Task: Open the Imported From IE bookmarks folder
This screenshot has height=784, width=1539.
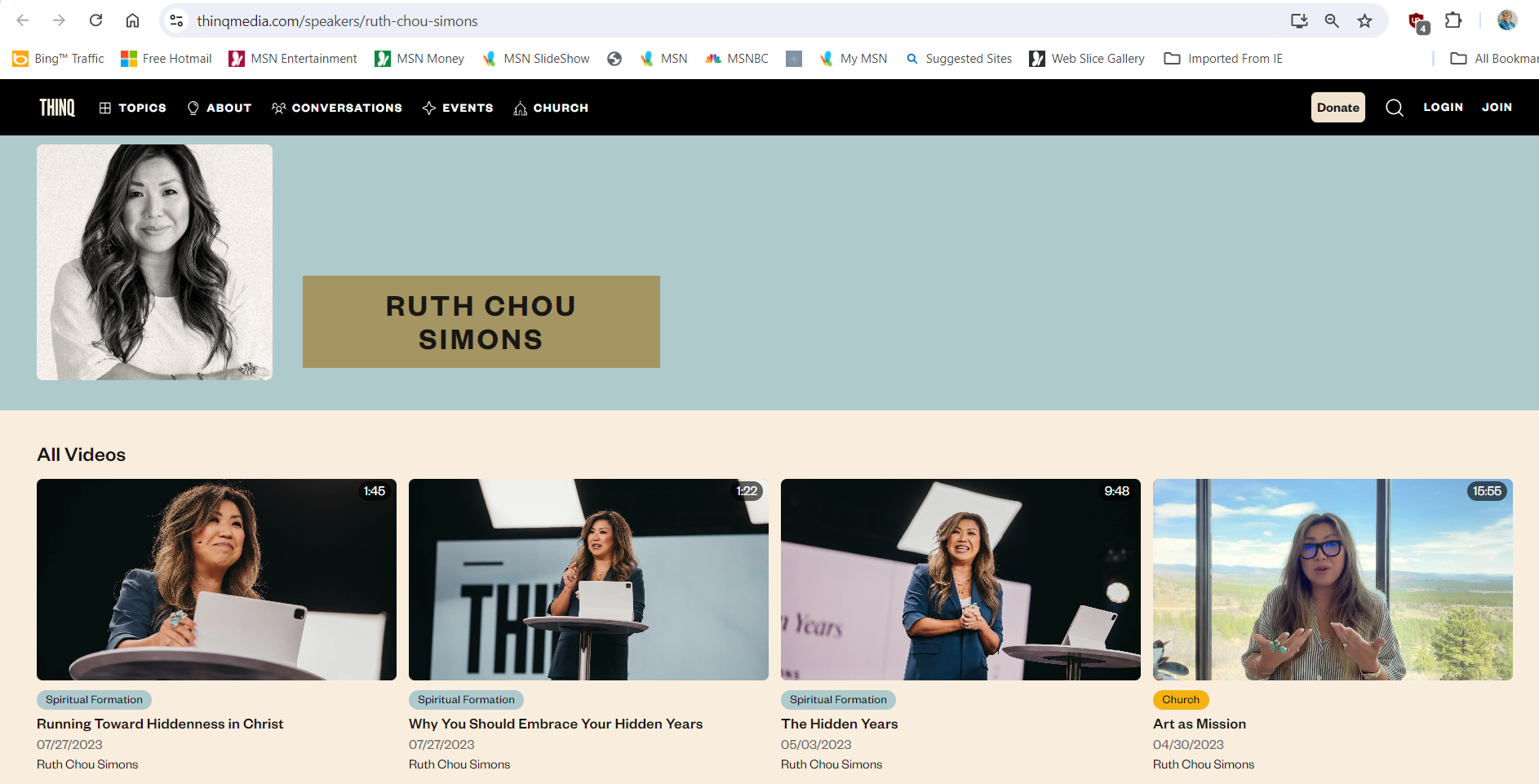Action: 1223,59
